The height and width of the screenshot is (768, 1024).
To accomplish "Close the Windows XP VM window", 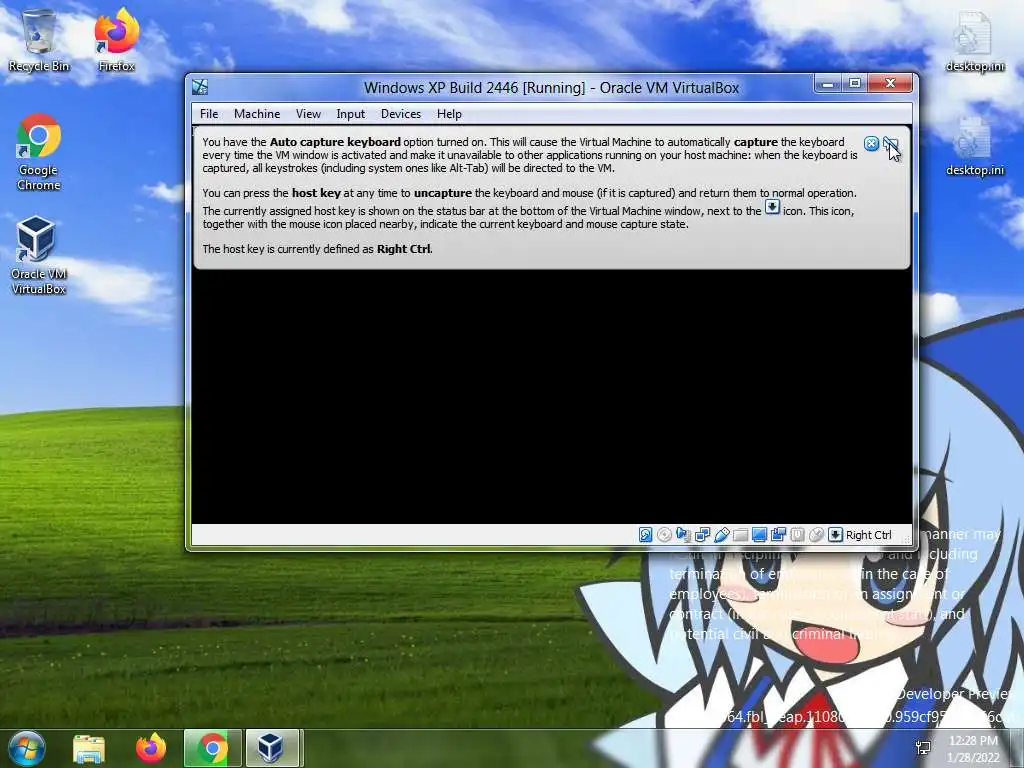I will click(890, 84).
